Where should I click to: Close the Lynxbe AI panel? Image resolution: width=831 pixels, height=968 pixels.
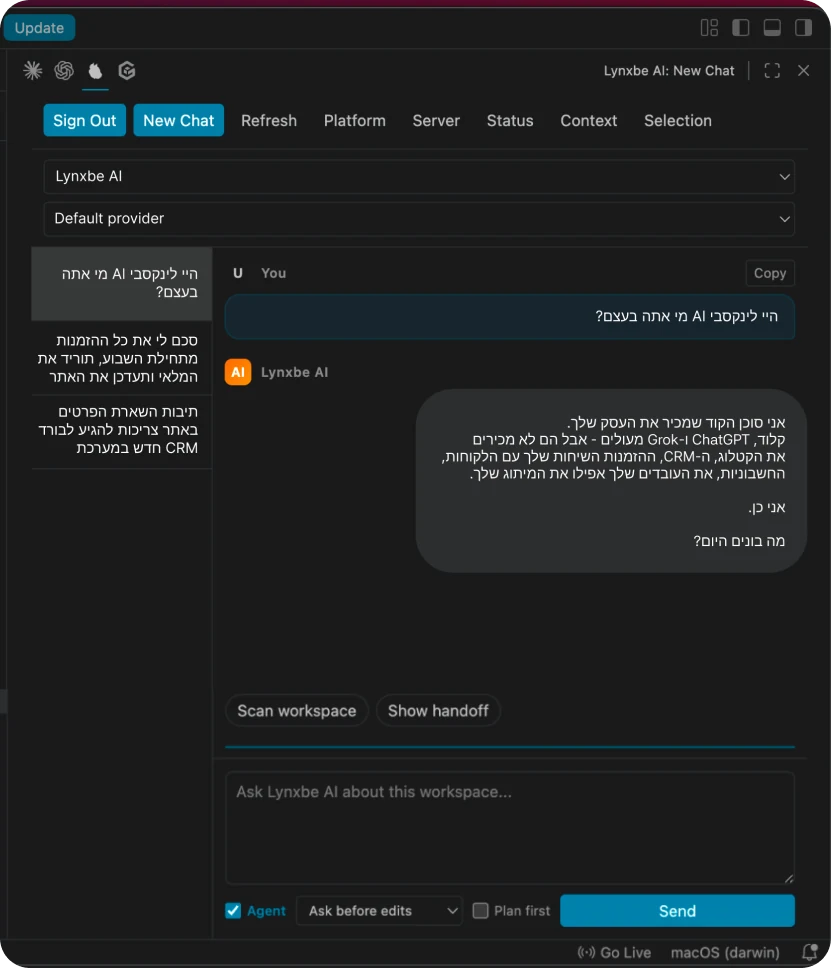pyautogui.click(x=803, y=70)
